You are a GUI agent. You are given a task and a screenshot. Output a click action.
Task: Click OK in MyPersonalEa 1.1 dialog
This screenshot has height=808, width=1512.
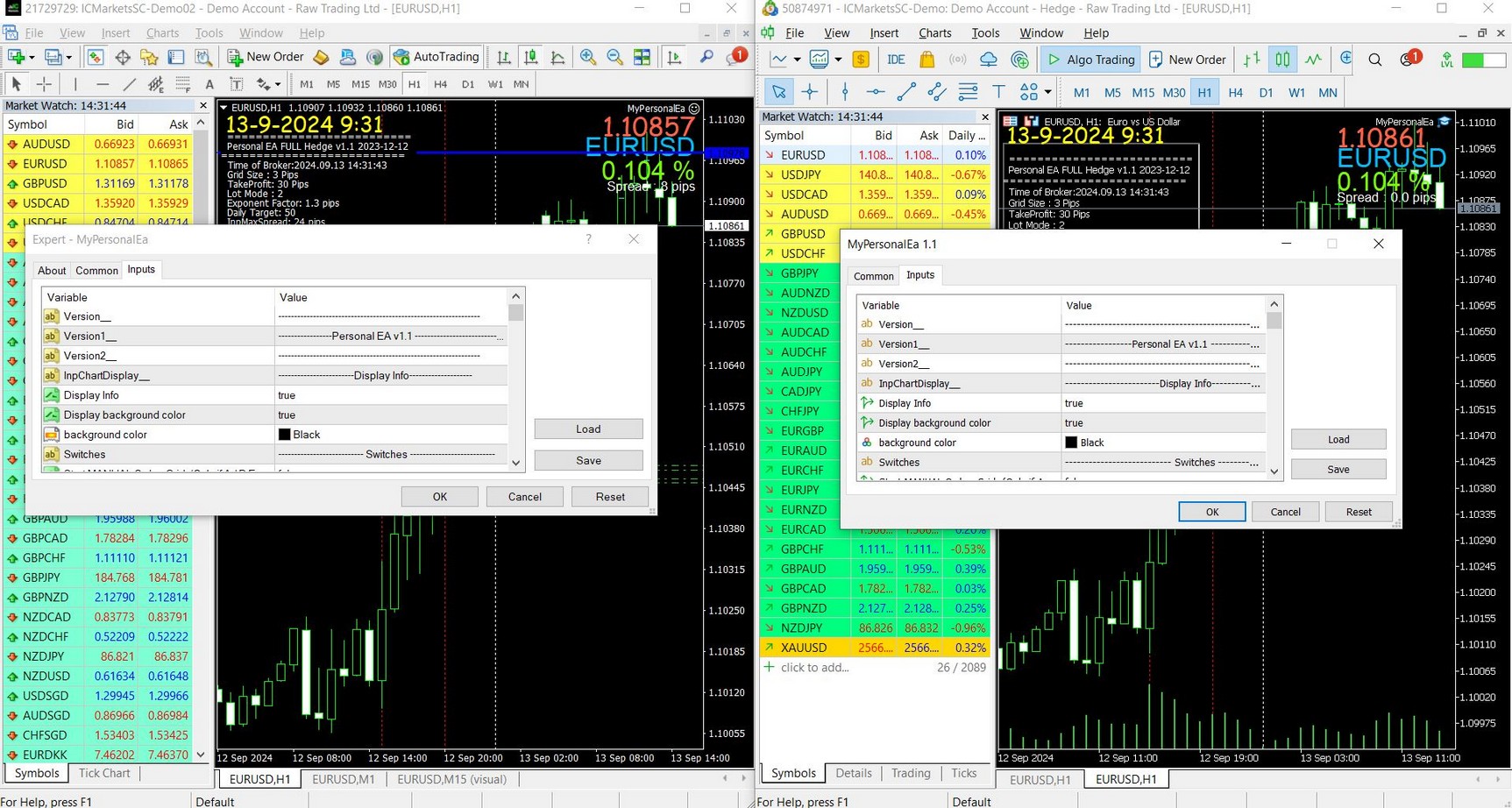pos(1211,512)
